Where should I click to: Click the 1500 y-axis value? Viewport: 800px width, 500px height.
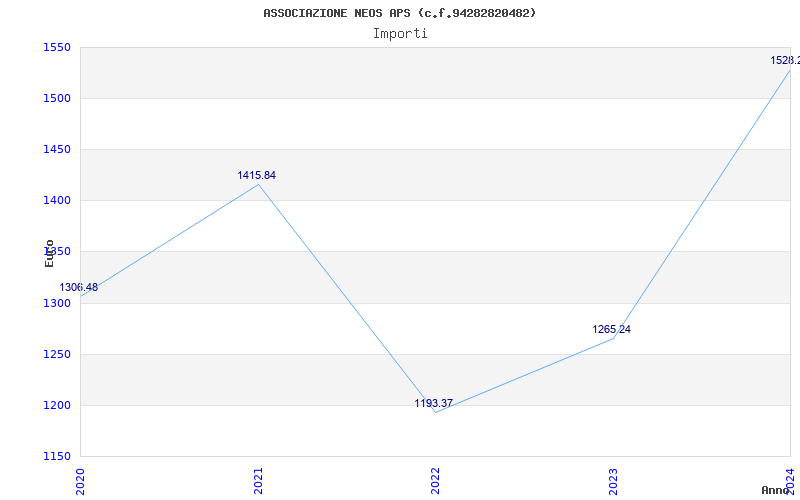pos(57,98)
